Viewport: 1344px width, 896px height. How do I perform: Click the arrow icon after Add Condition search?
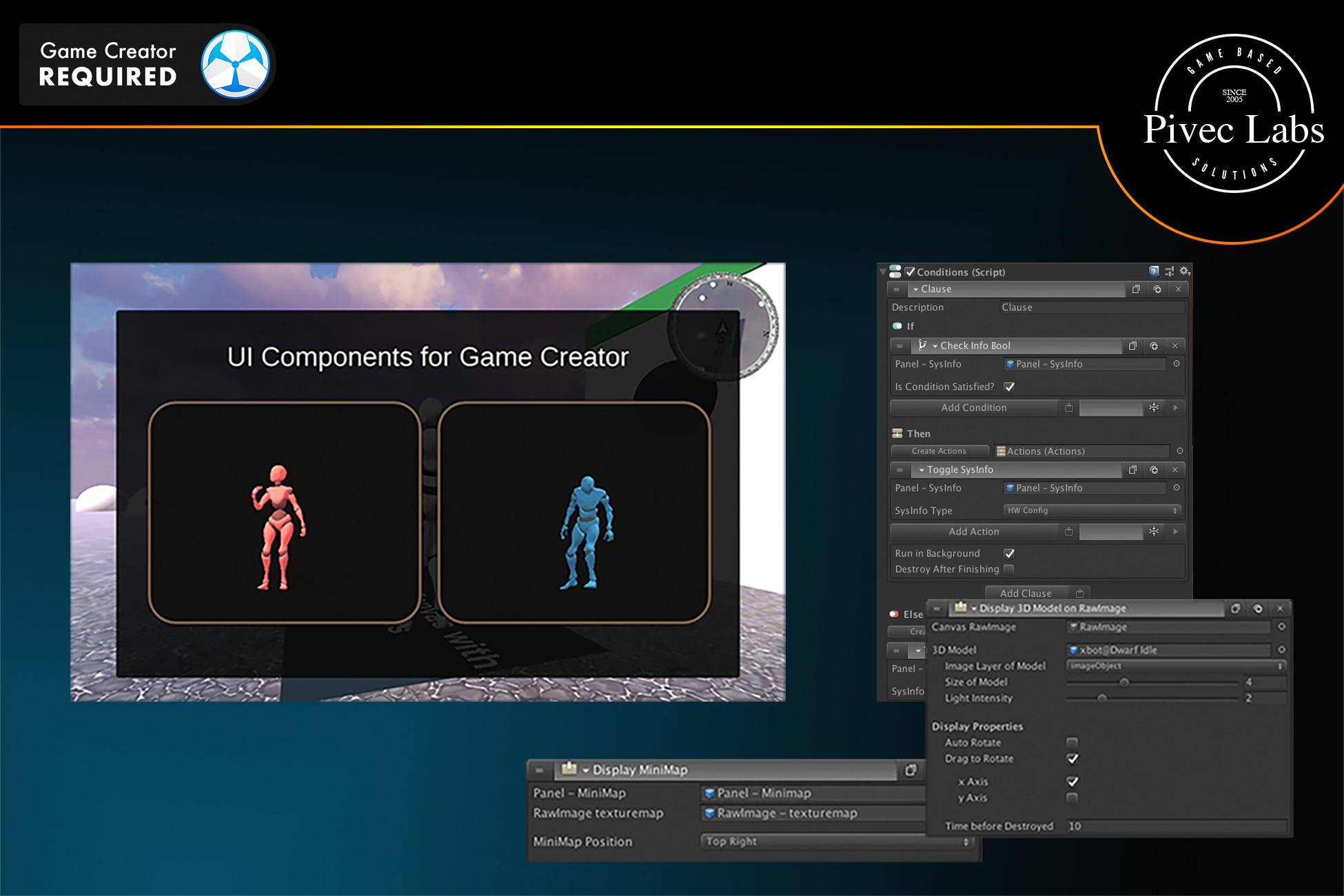[1175, 408]
